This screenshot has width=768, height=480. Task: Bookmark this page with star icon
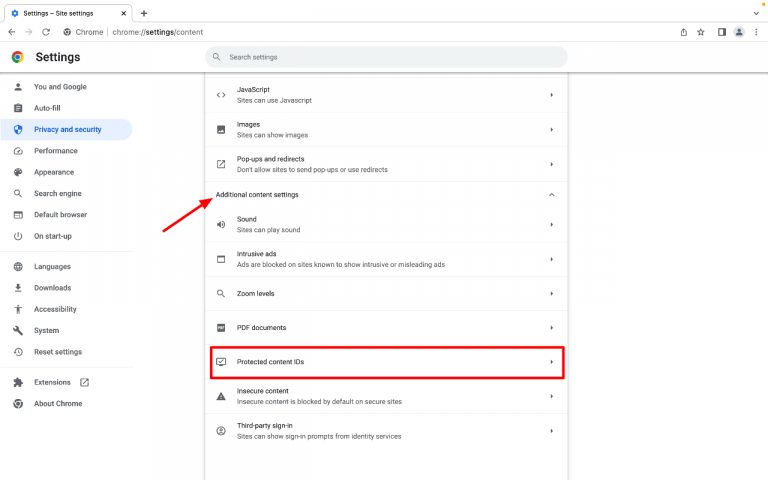(701, 32)
